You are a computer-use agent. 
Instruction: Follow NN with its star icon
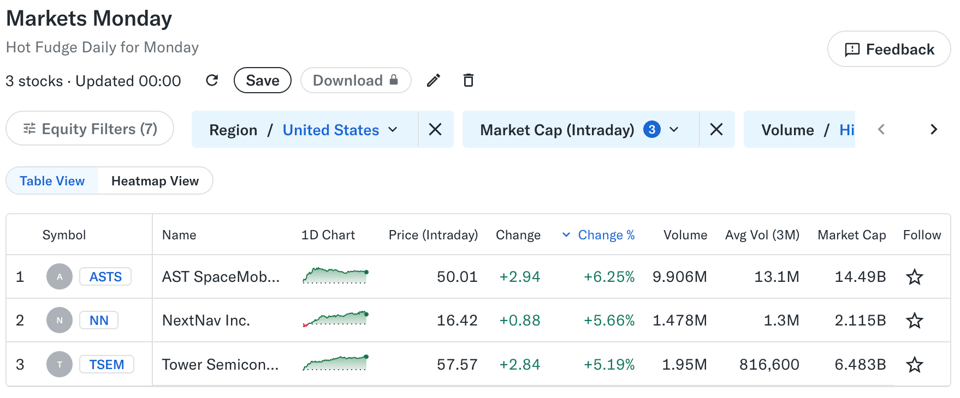tap(914, 320)
